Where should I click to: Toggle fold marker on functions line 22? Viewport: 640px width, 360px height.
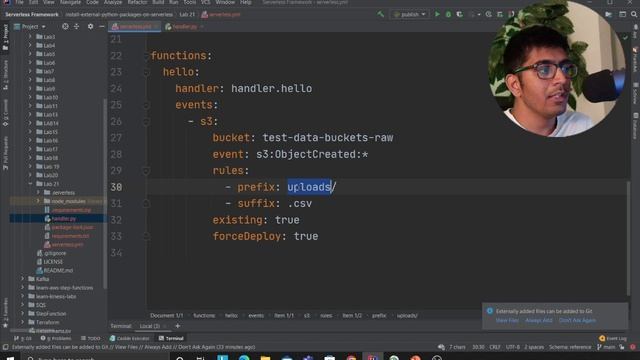click(x=146, y=56)
